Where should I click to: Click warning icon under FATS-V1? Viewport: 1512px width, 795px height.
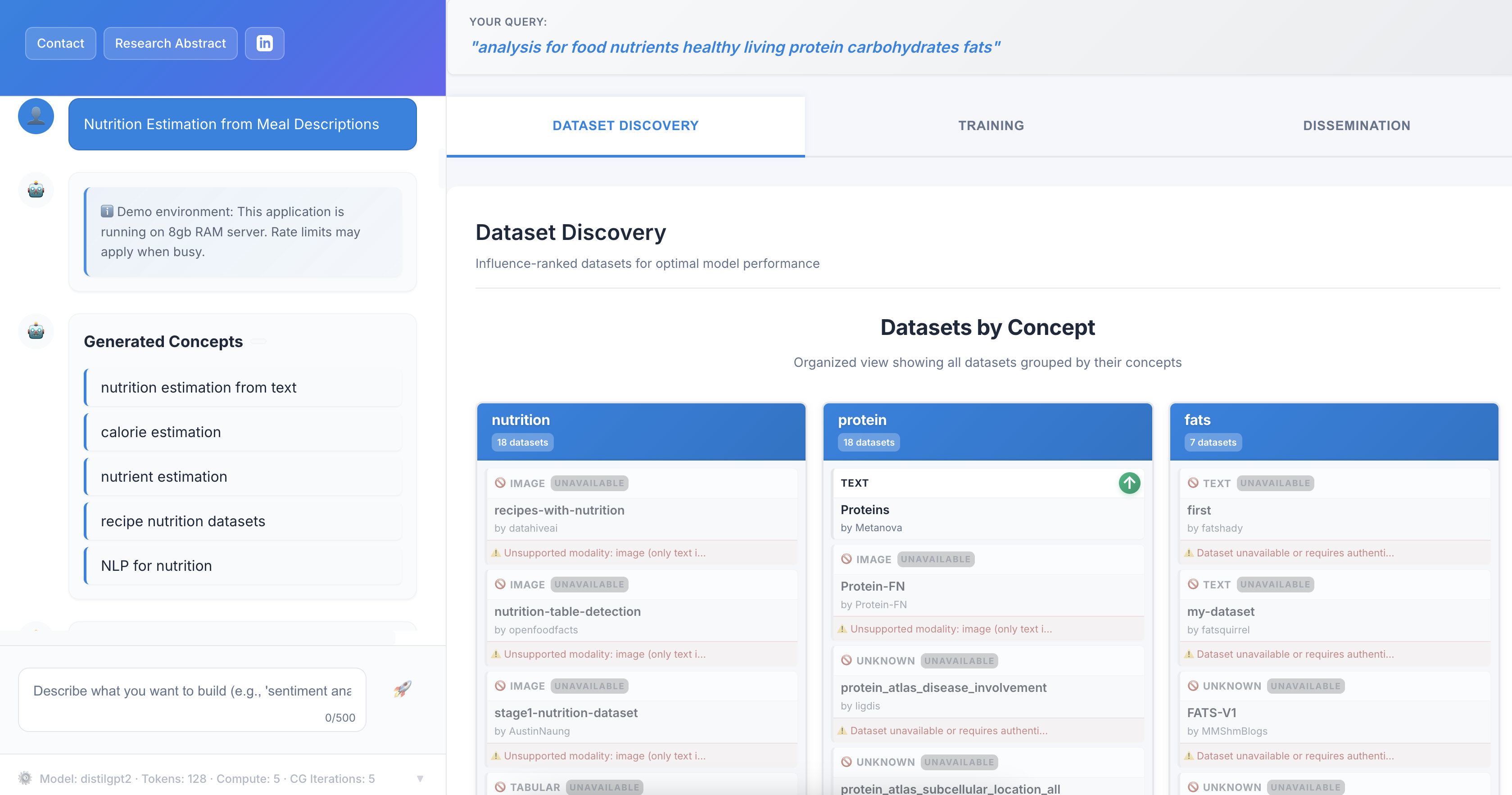coord(1189,756)
